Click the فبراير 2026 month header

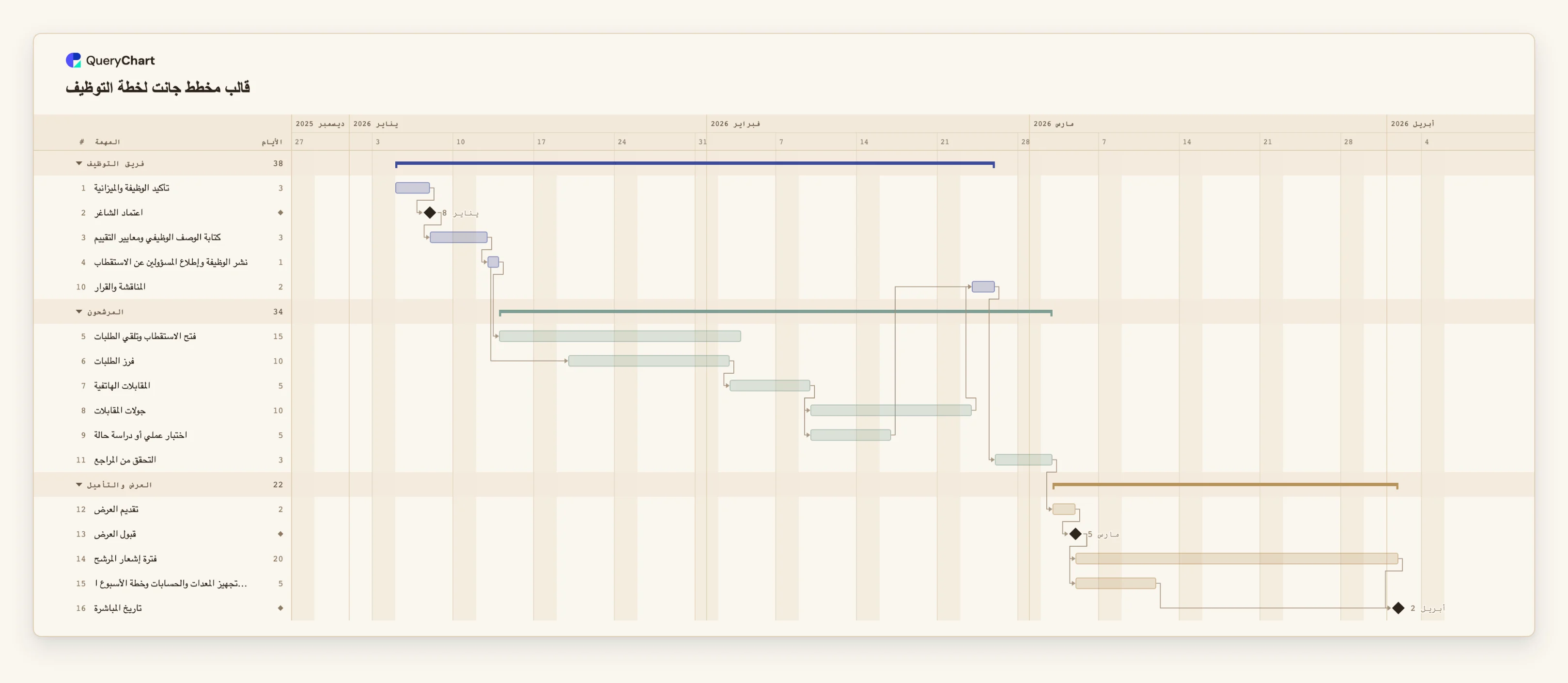pos(735,124)
